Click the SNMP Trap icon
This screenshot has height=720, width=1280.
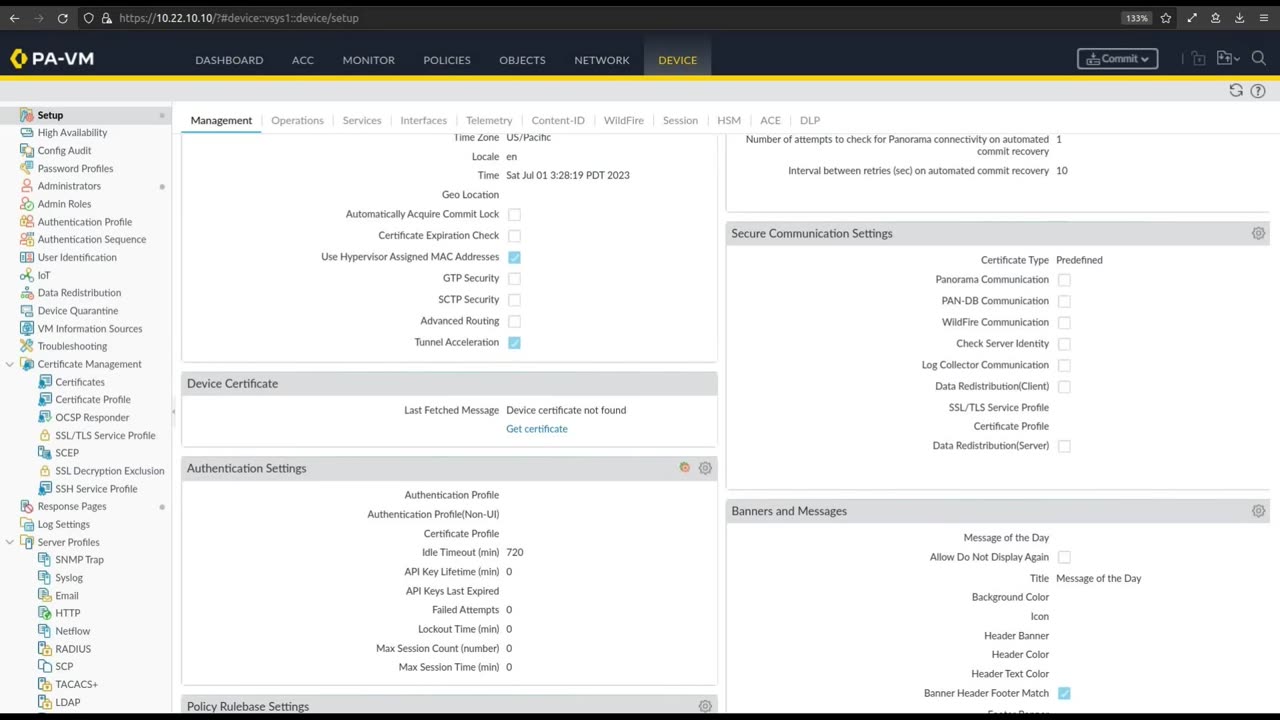[45, 560]
